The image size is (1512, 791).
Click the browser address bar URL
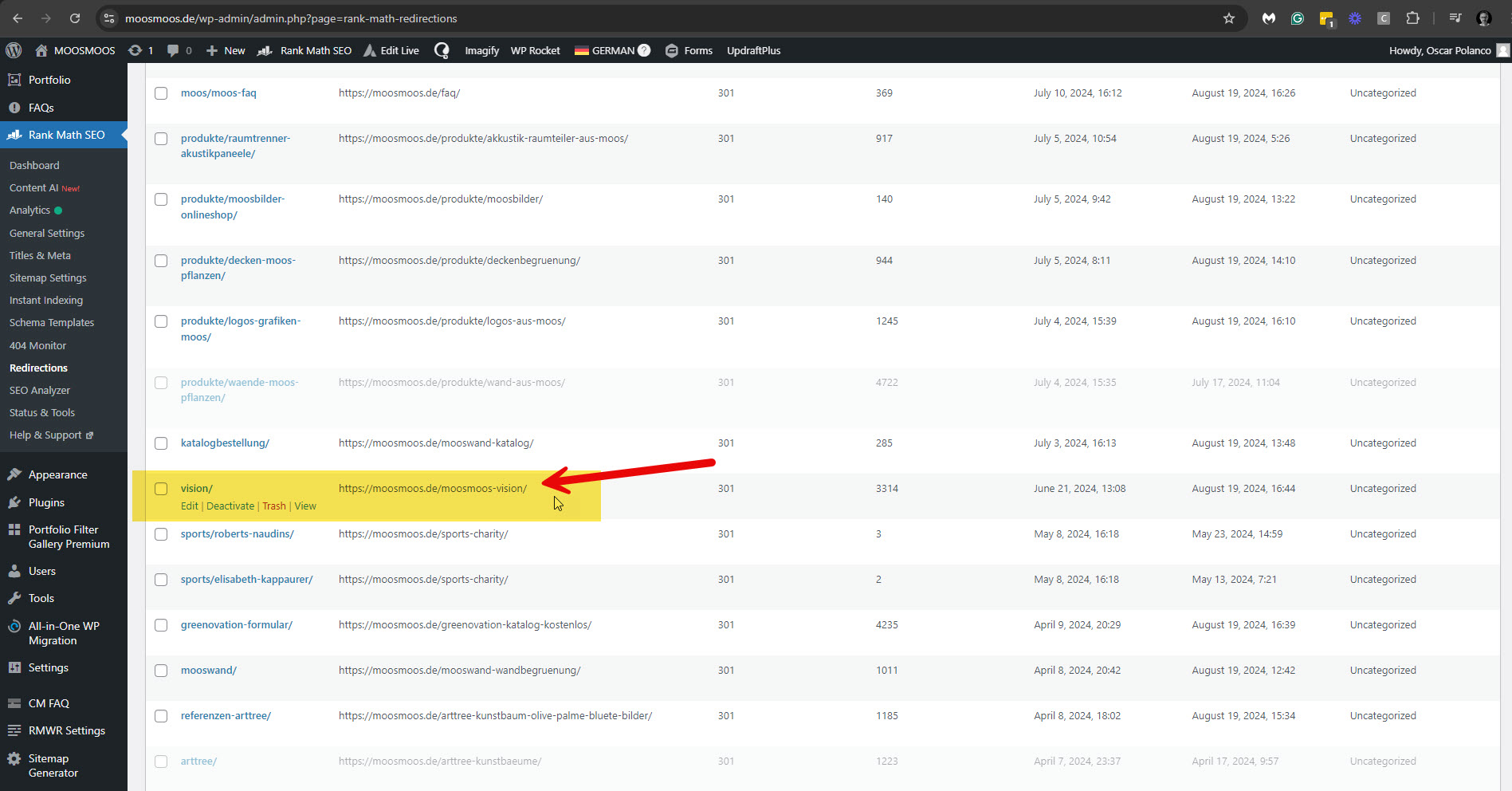click(291, 18)
